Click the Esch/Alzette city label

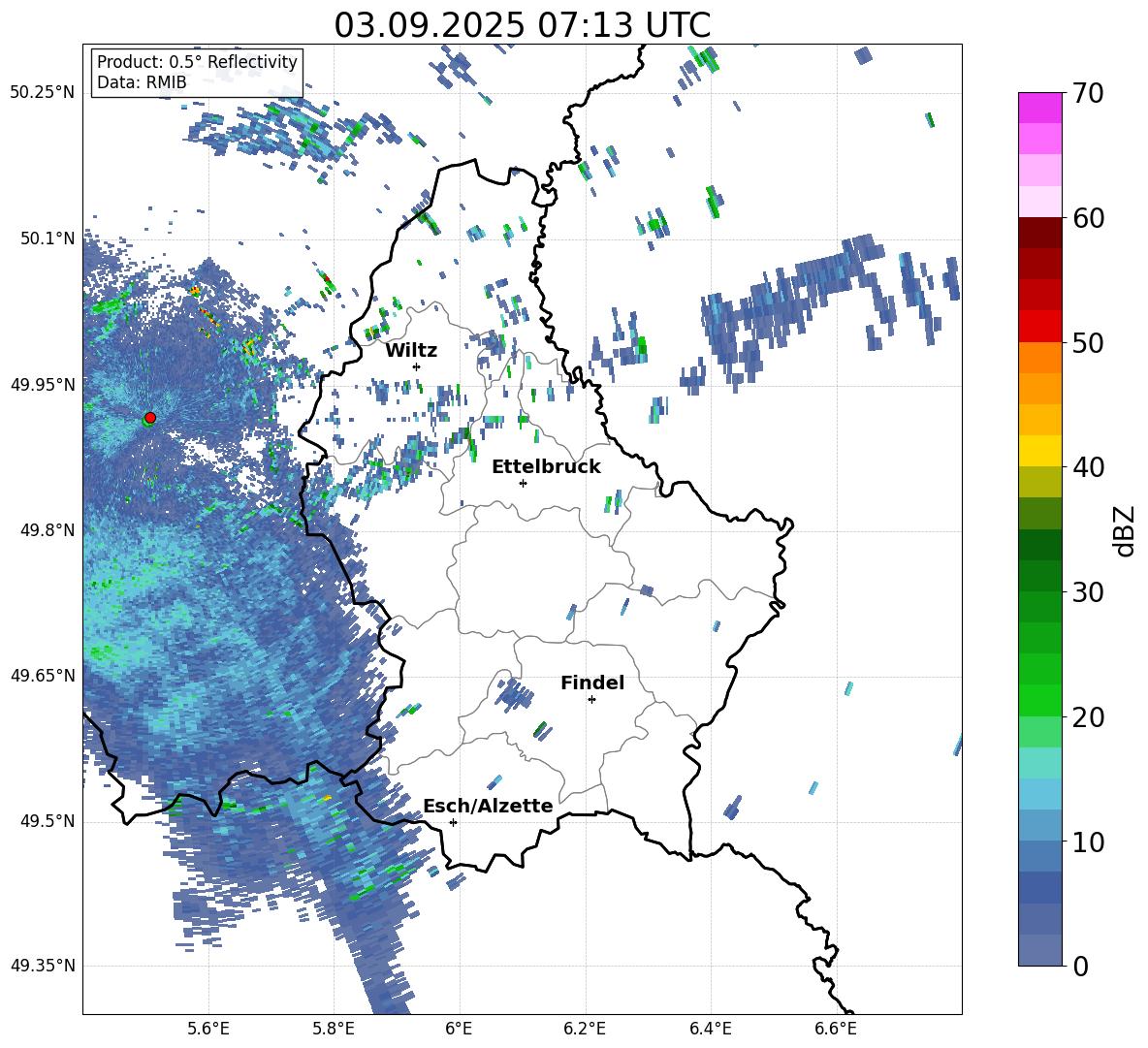coord(488,807)
